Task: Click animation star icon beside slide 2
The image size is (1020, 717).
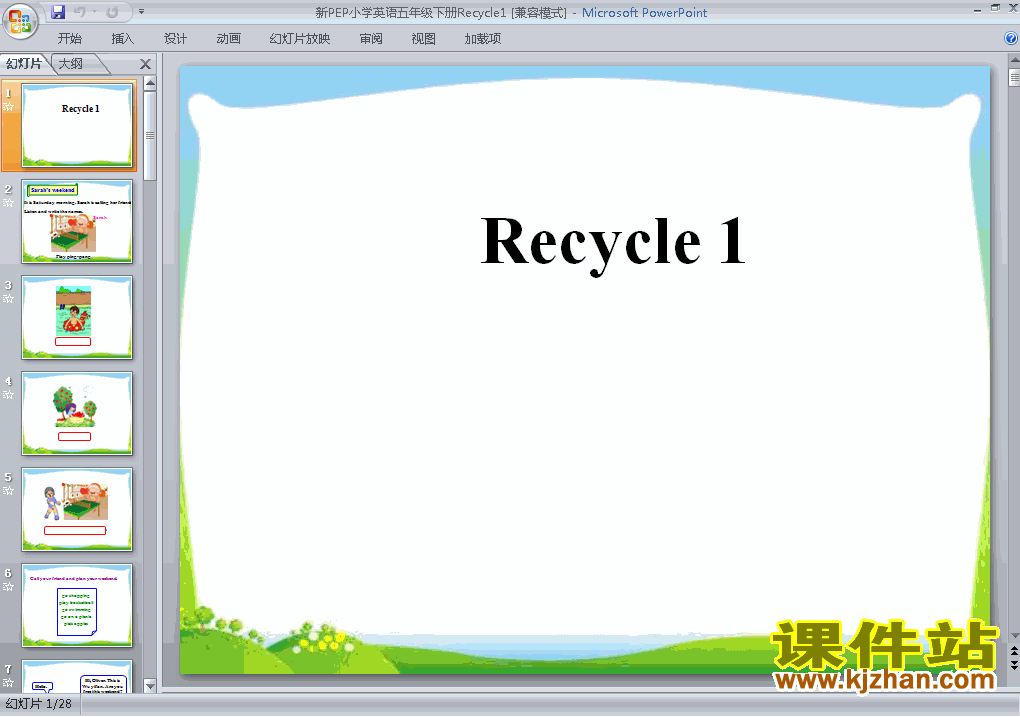Action: click(8, 203)
